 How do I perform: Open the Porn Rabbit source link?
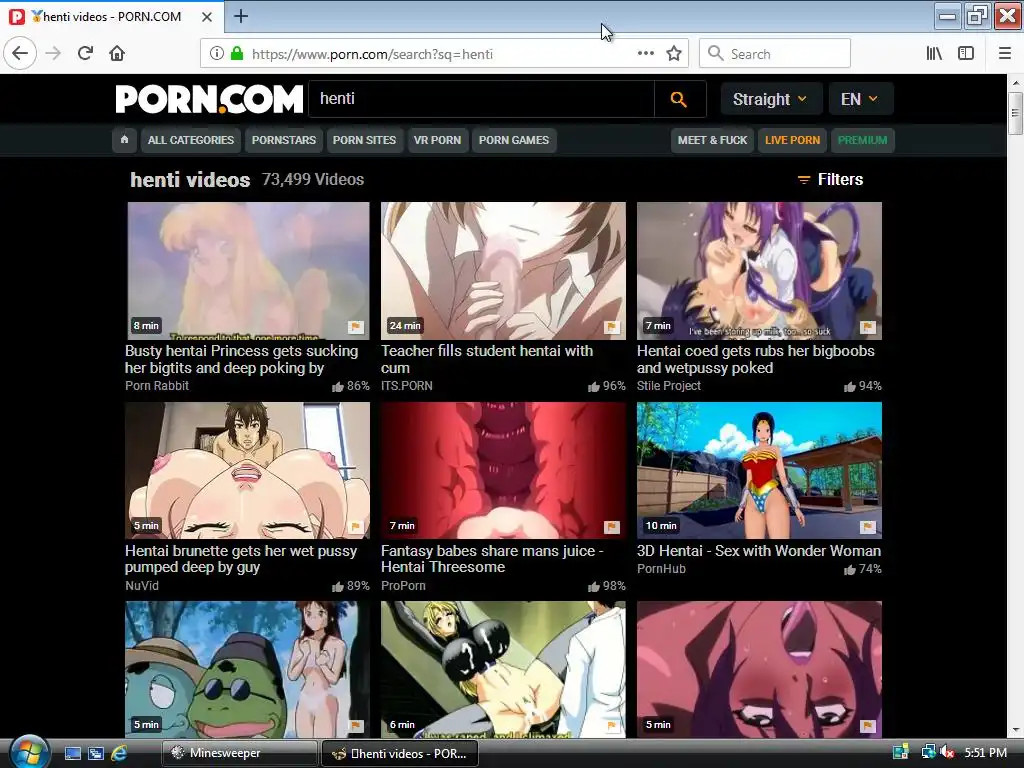point(157,386)
